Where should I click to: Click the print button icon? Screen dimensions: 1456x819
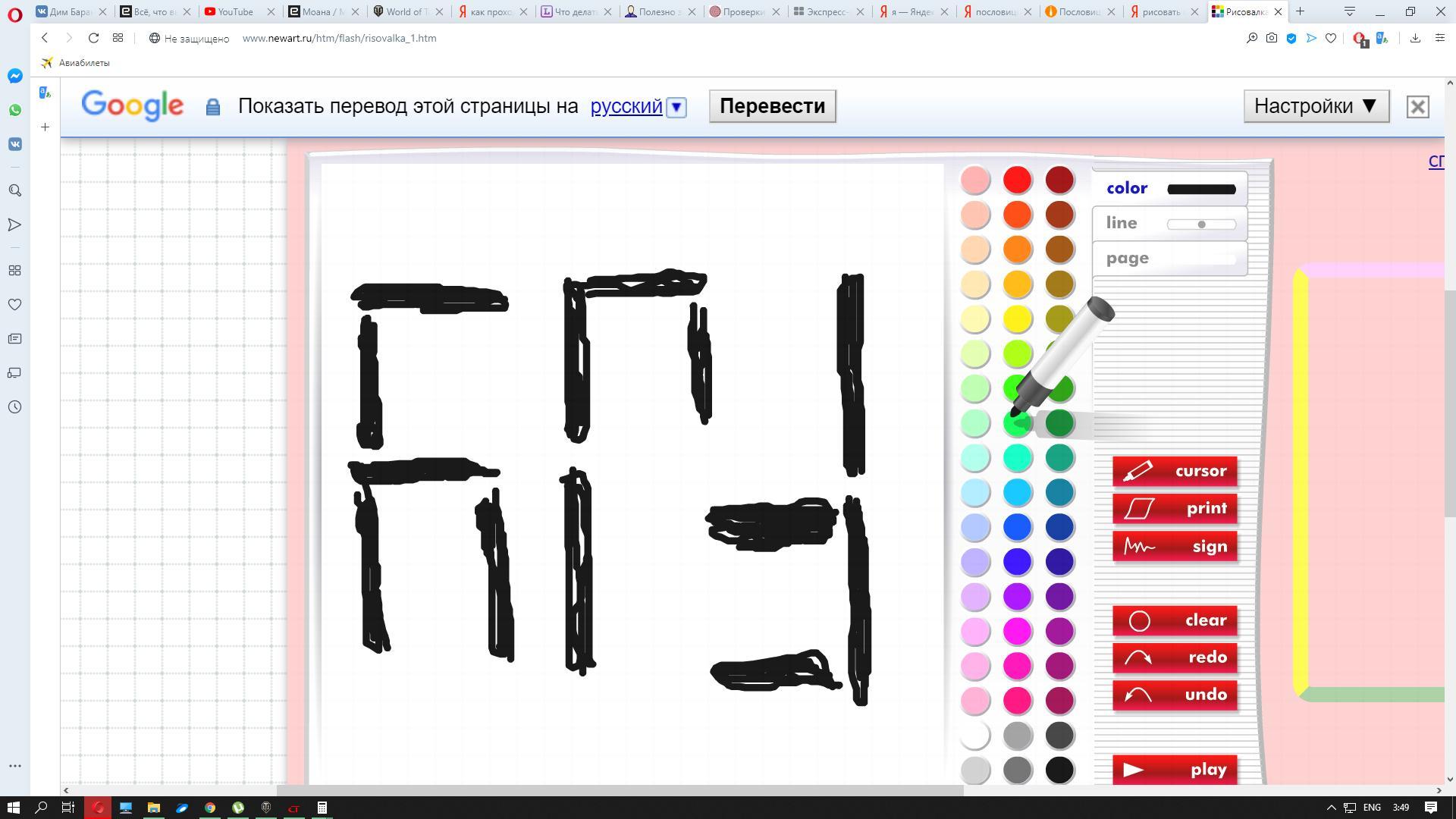1139,509
